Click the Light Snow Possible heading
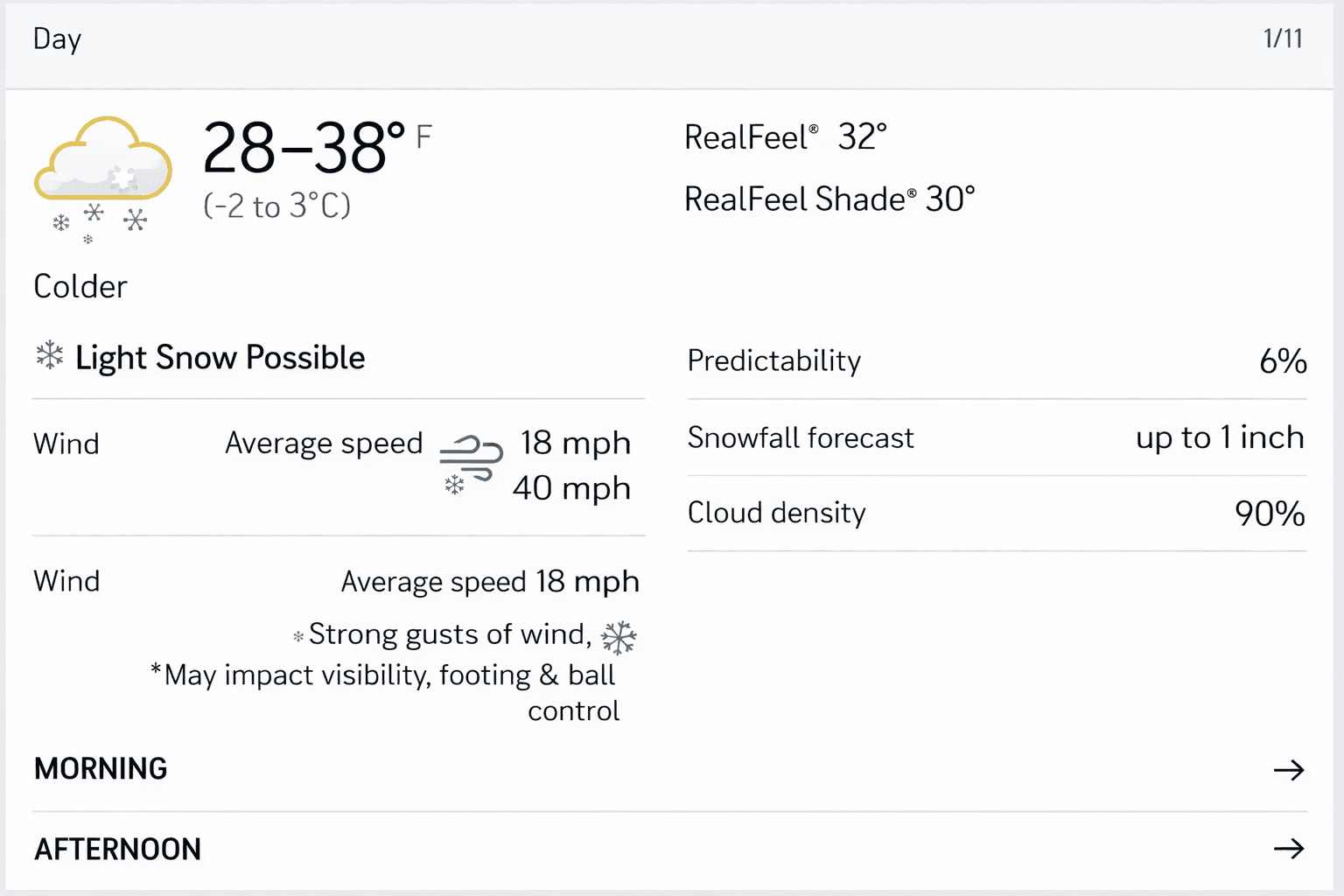Image resolution: width=1344 pixels, height=896 pixels. (x=220, y=358)
